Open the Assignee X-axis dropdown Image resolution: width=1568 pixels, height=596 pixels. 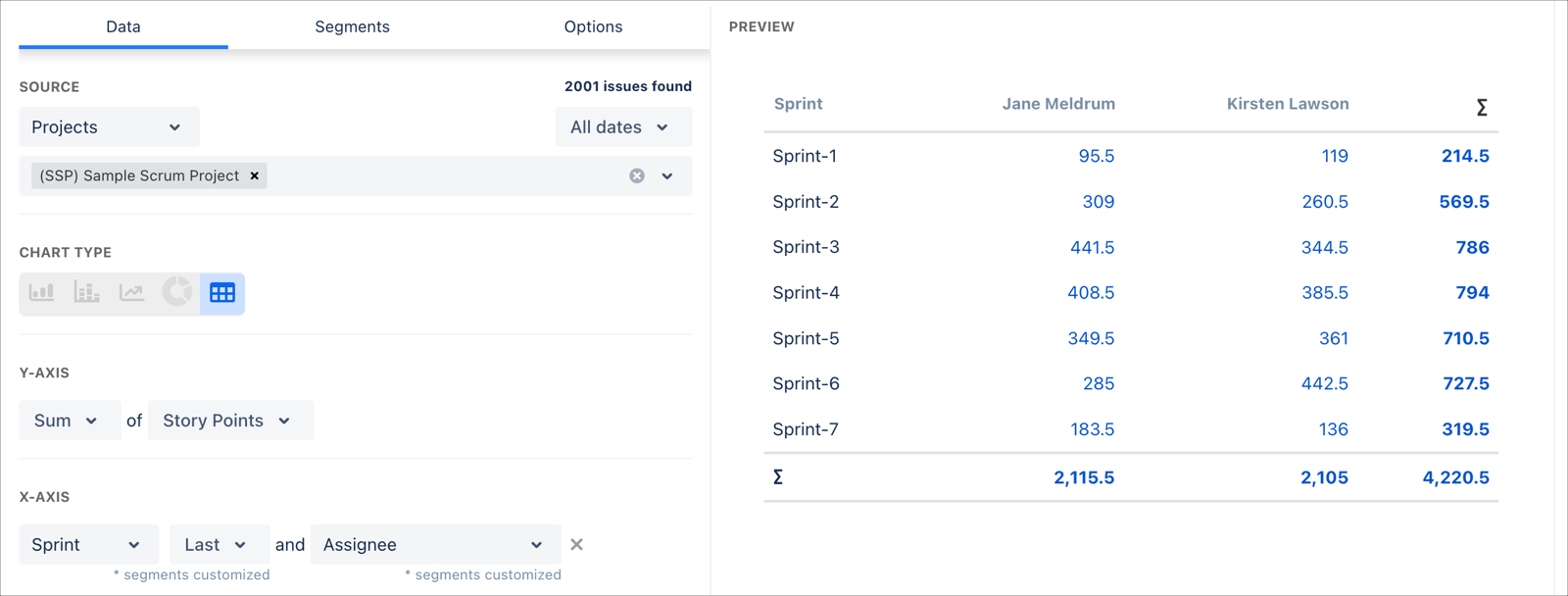(x=434, y=545)
